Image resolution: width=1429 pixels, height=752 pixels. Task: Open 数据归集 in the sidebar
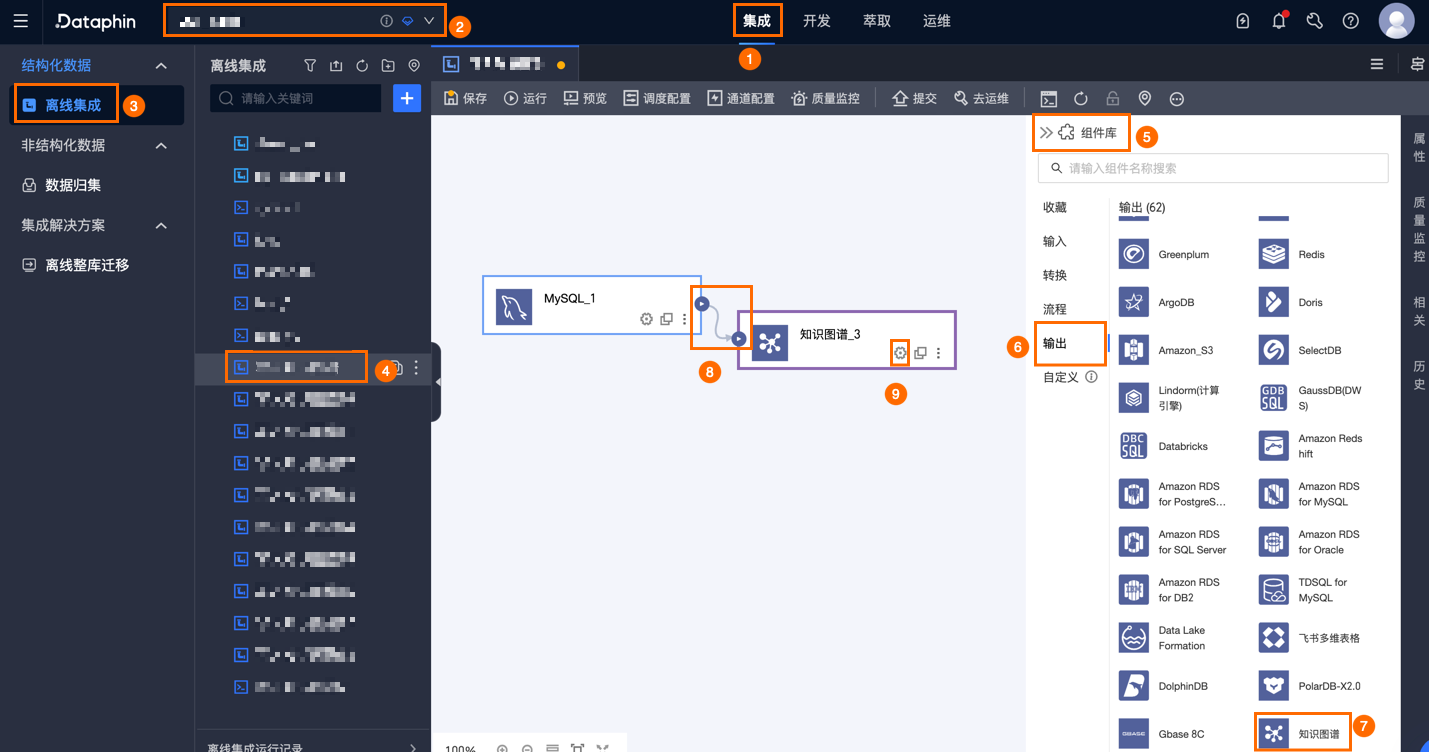[73, 185]
